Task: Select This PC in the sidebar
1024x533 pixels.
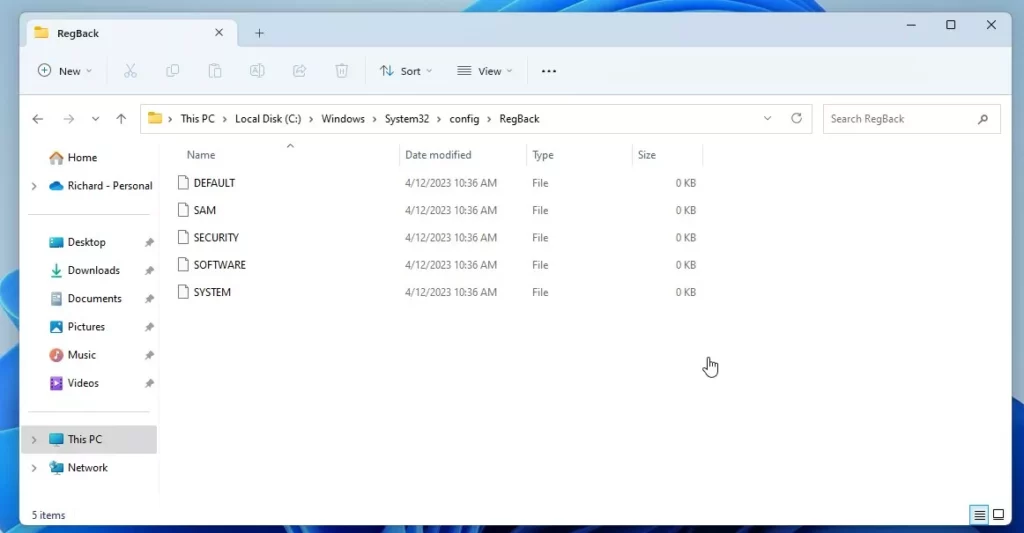Action: coord(89,440)
